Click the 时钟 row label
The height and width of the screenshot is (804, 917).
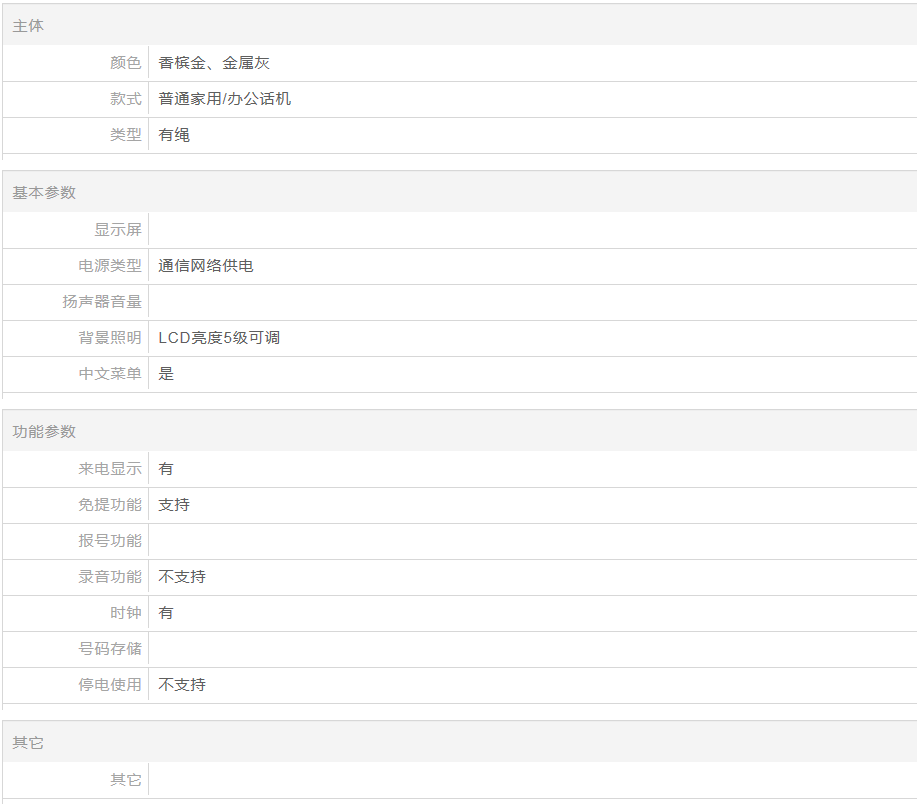point(125,613)
